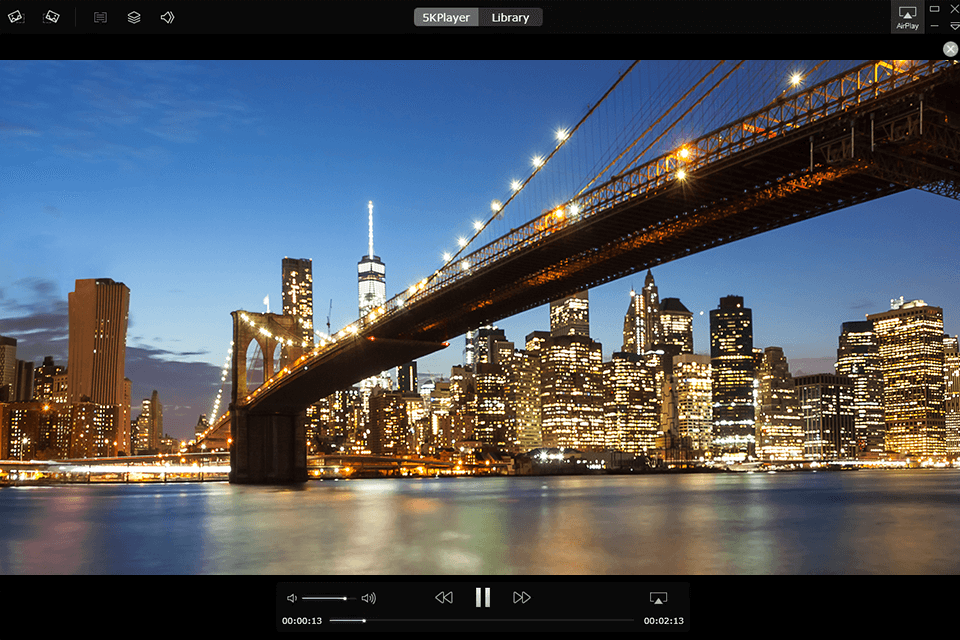Viewport: 960px width, 640px height.
Task: Rotate the video clockwise
Action: [x=51, y=17]
